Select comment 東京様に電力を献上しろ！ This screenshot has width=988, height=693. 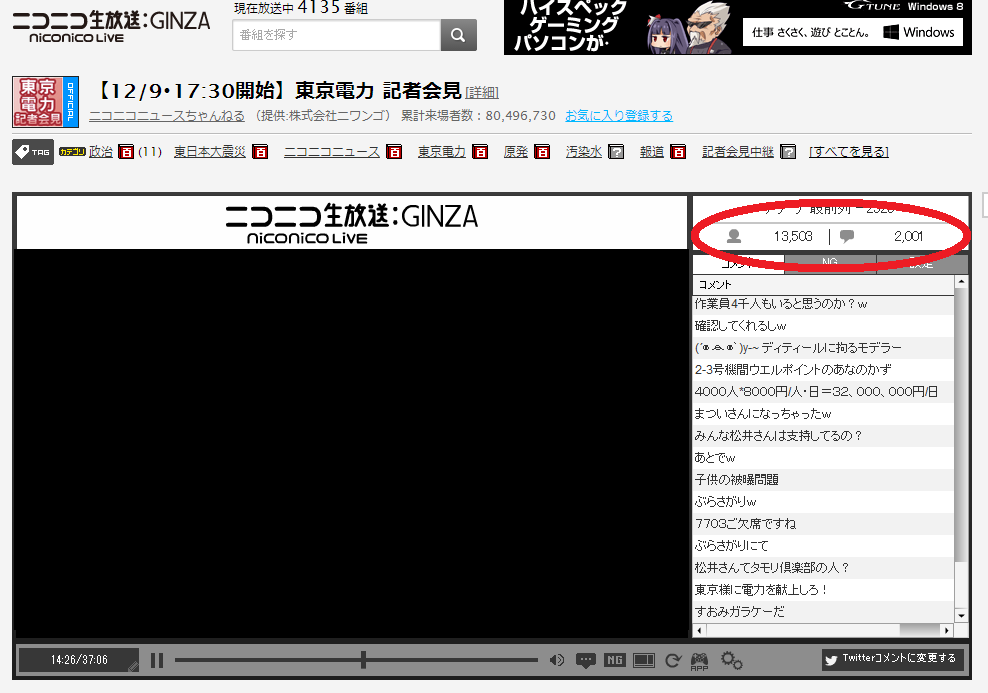click(824, 590)
